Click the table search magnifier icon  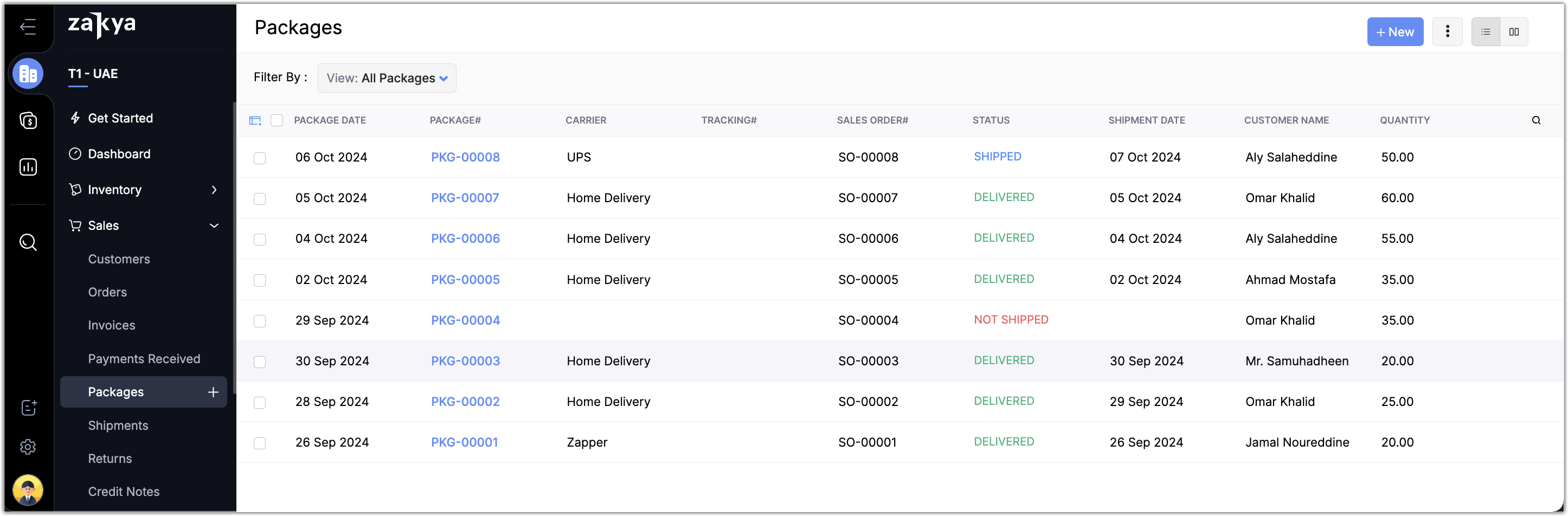1535,120
